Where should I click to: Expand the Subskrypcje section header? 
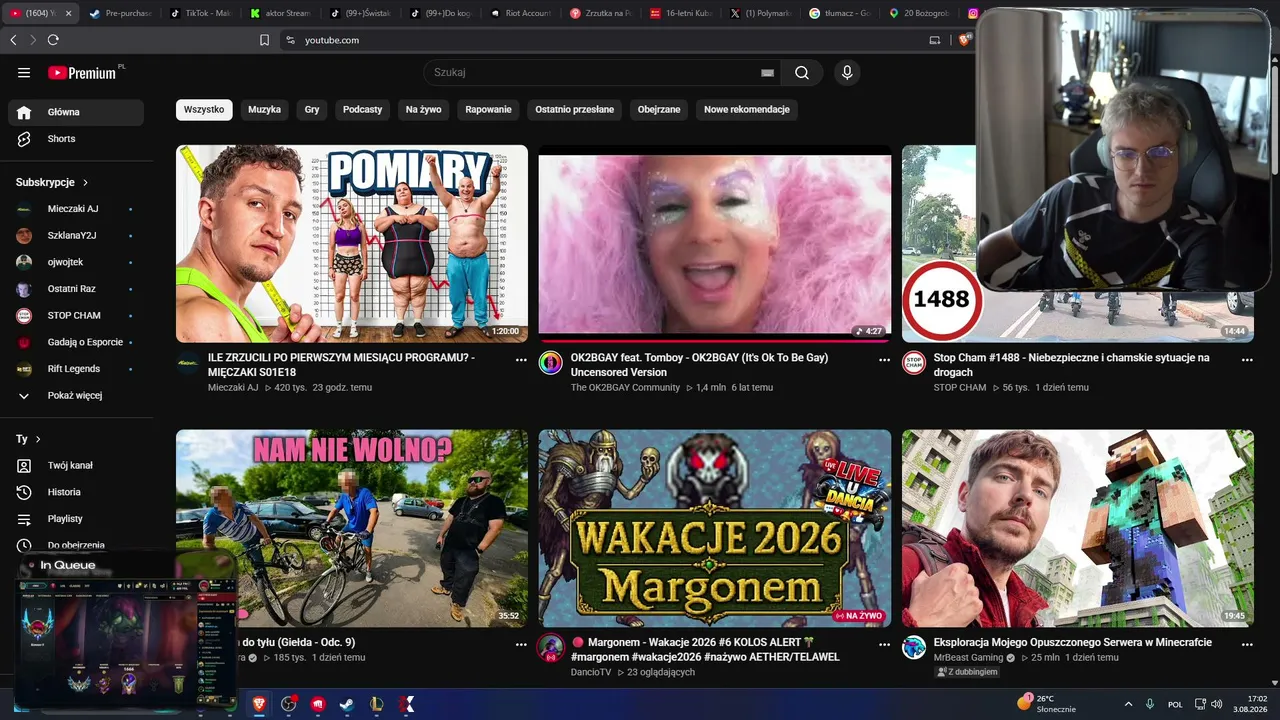pyautogui.click(x=52, y=182)
